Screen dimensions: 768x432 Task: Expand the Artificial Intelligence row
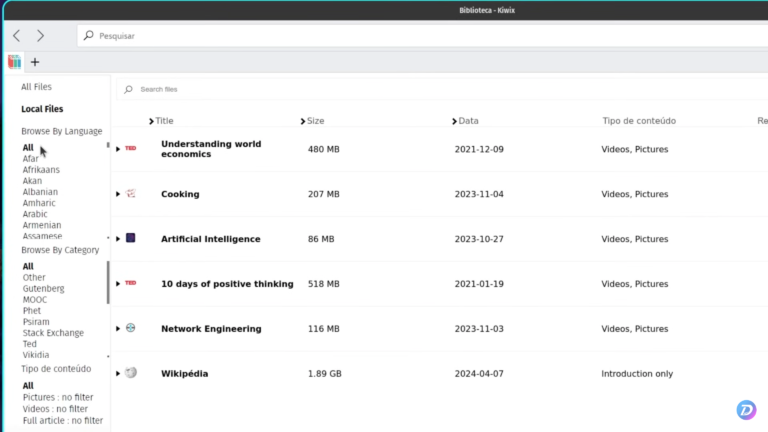(118, 239)
